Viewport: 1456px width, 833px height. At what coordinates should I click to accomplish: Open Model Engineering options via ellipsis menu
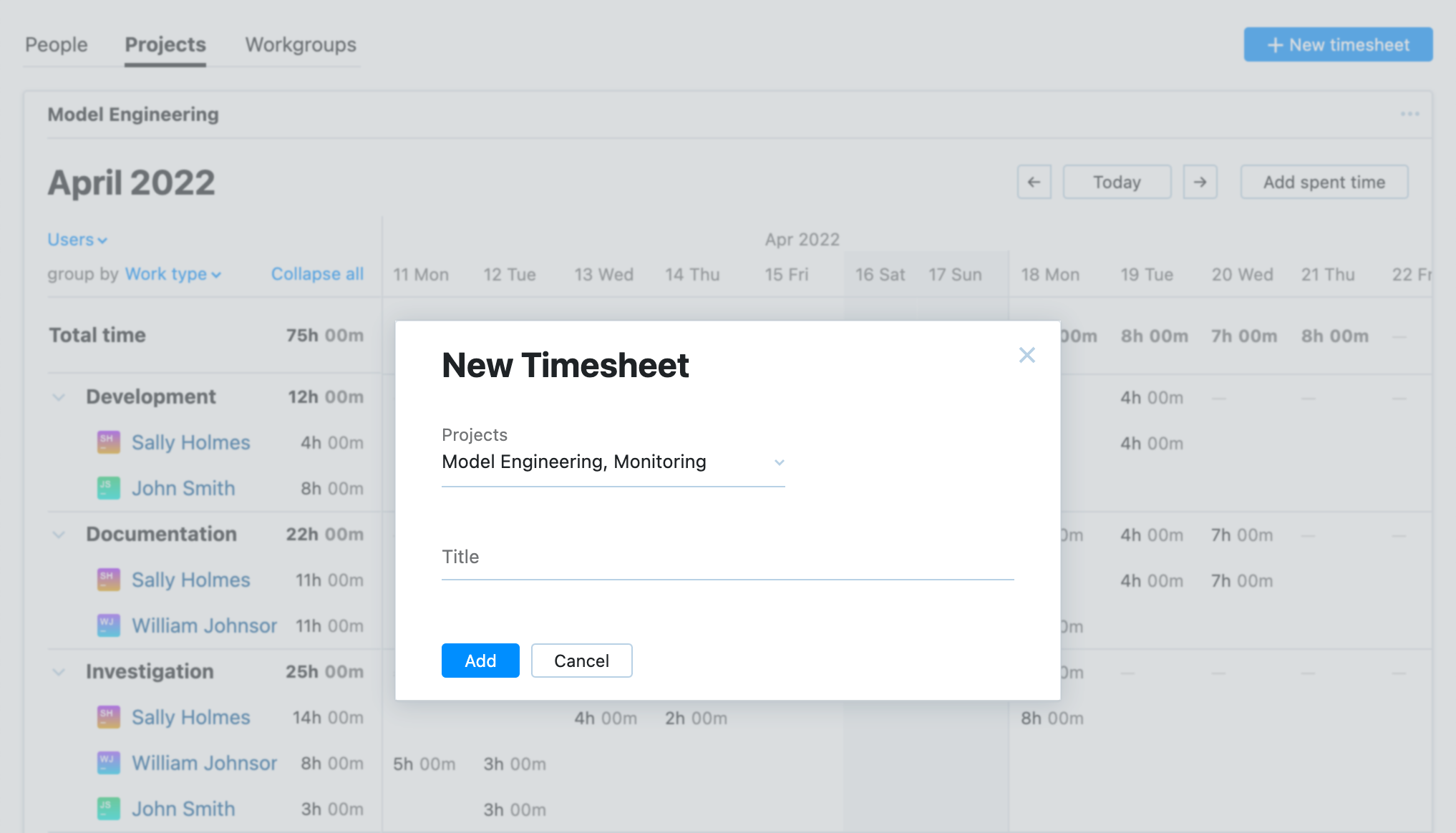1411,114
